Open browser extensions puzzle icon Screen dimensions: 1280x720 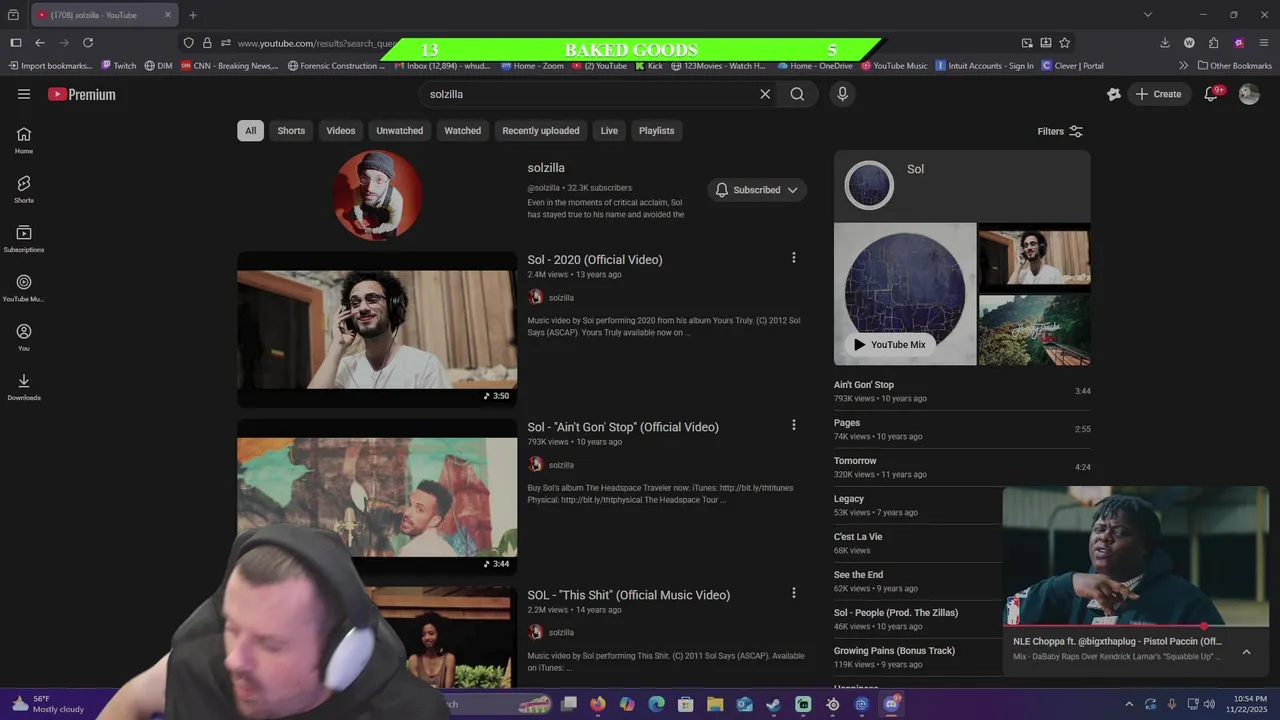click(x=1214, y=43)
